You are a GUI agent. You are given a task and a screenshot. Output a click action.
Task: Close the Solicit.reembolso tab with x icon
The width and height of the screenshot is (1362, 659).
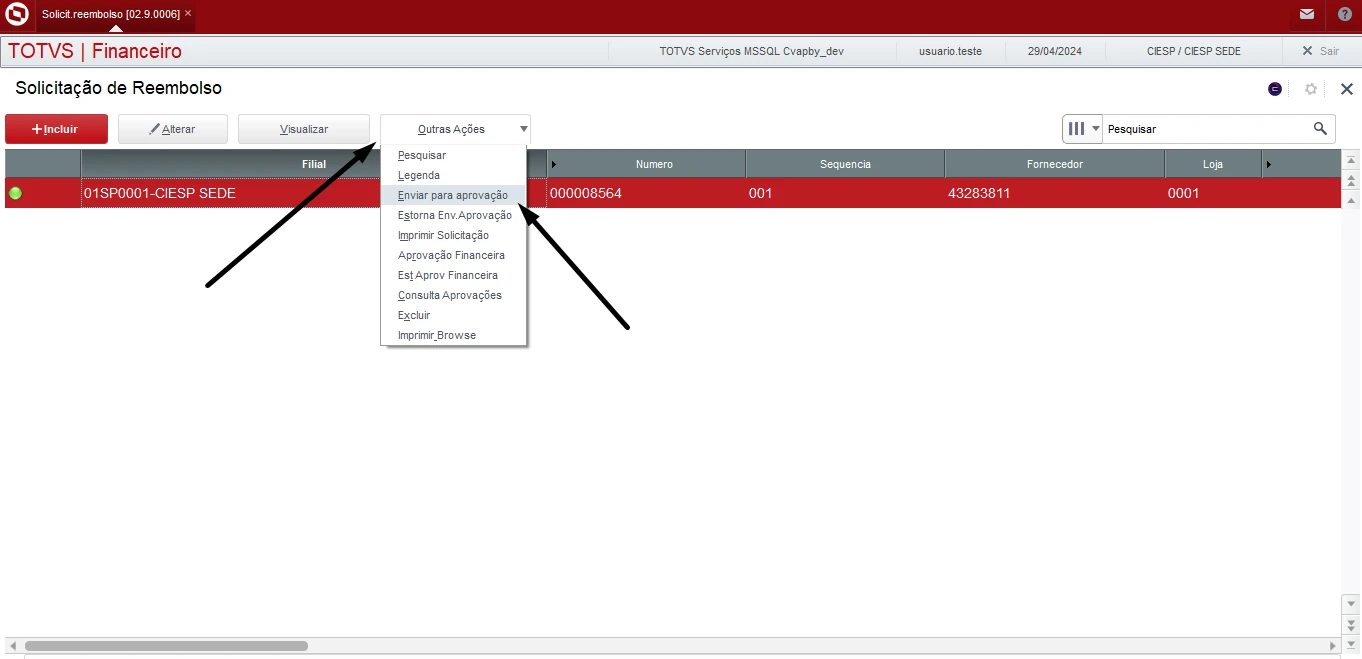(188, 13)
